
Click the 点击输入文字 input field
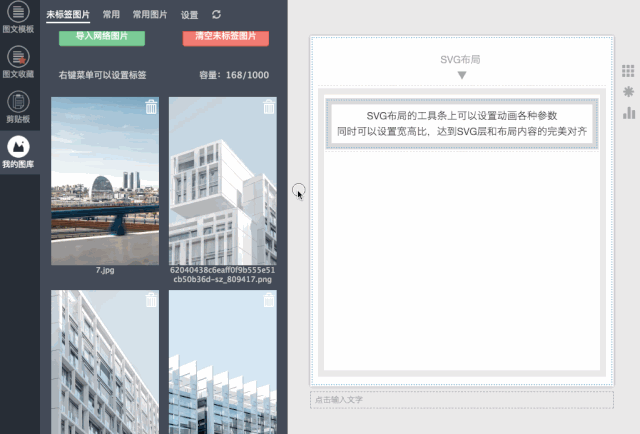[x=462, y=400]
